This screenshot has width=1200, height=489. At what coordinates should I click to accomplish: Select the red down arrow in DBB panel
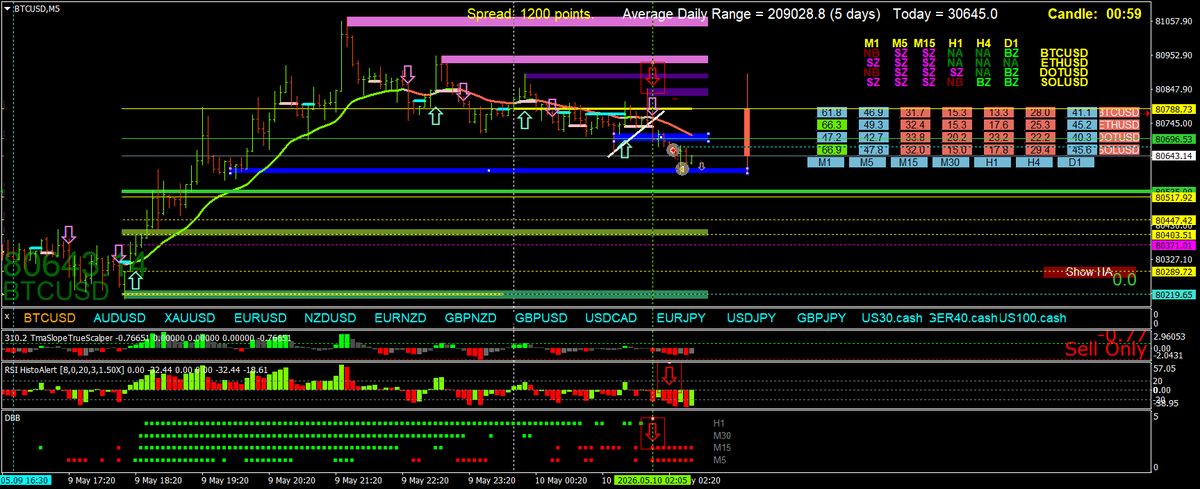[652, 430]
